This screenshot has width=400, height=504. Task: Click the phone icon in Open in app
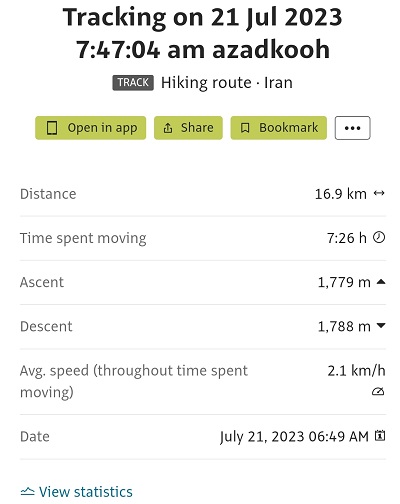point(52,128)
